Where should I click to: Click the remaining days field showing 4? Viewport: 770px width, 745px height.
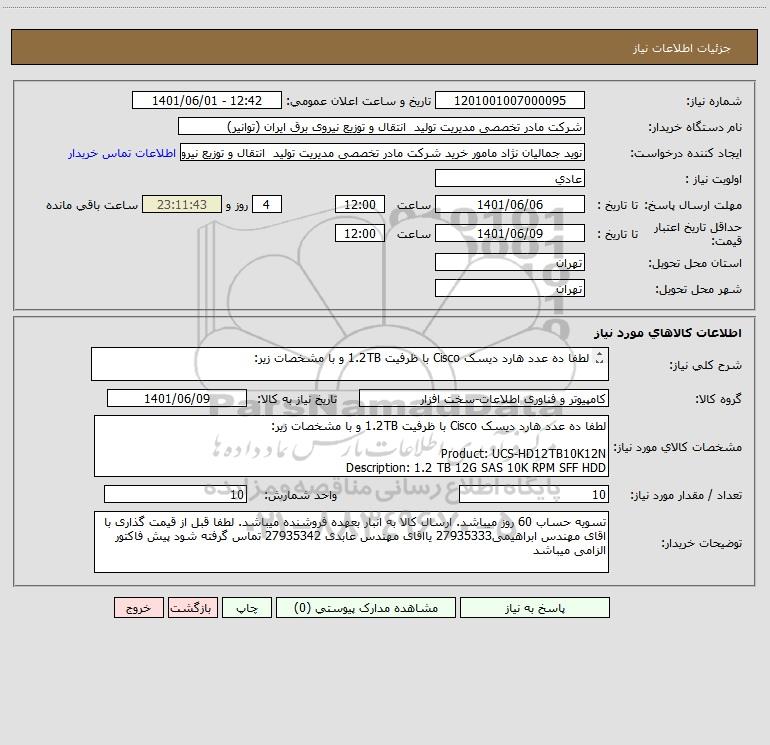(267, 204)
